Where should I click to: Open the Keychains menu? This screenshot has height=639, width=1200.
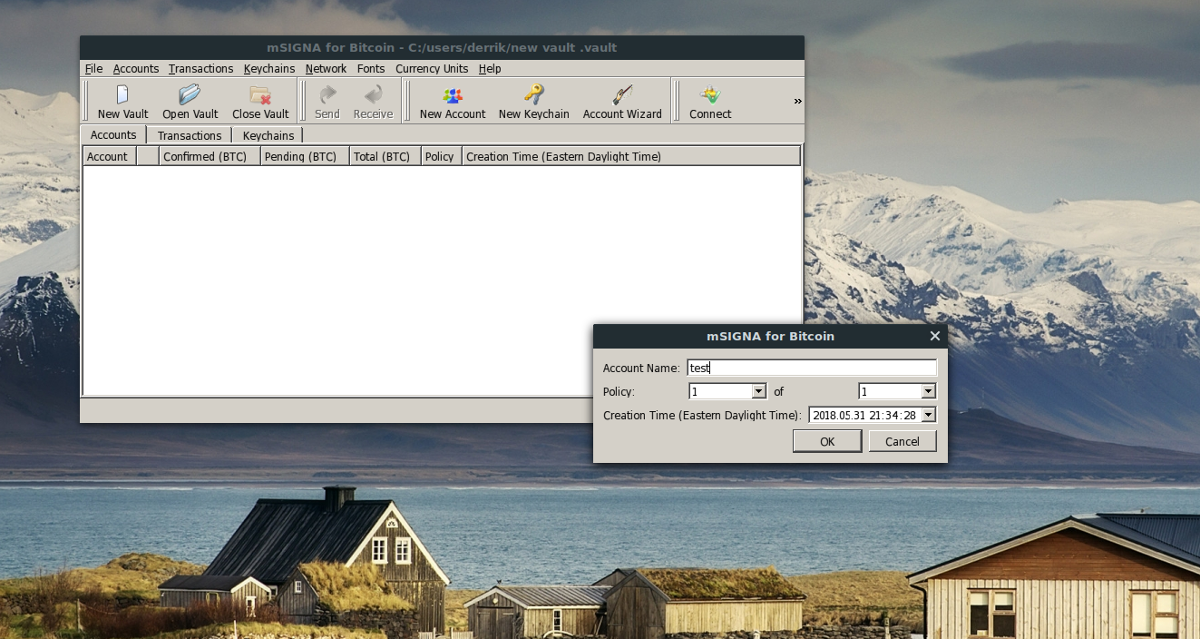[270, 69]
